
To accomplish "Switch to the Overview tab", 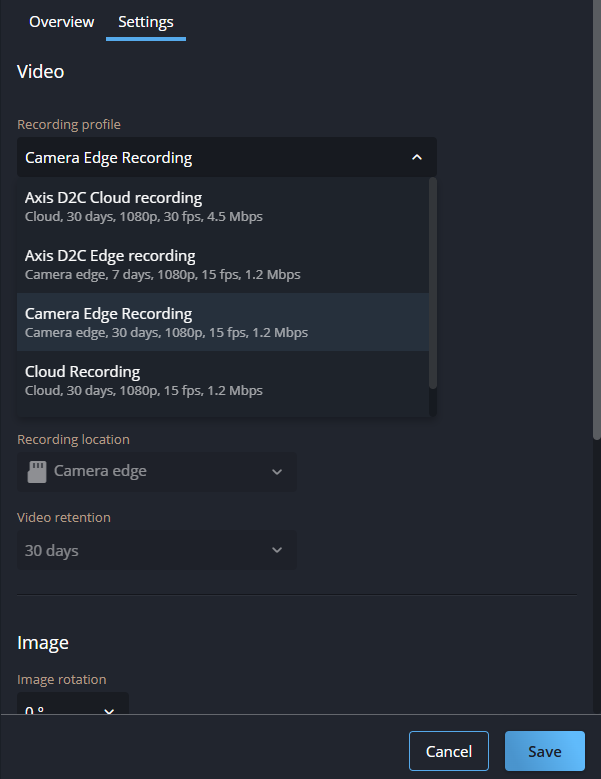I will click(x=61, y=22).
